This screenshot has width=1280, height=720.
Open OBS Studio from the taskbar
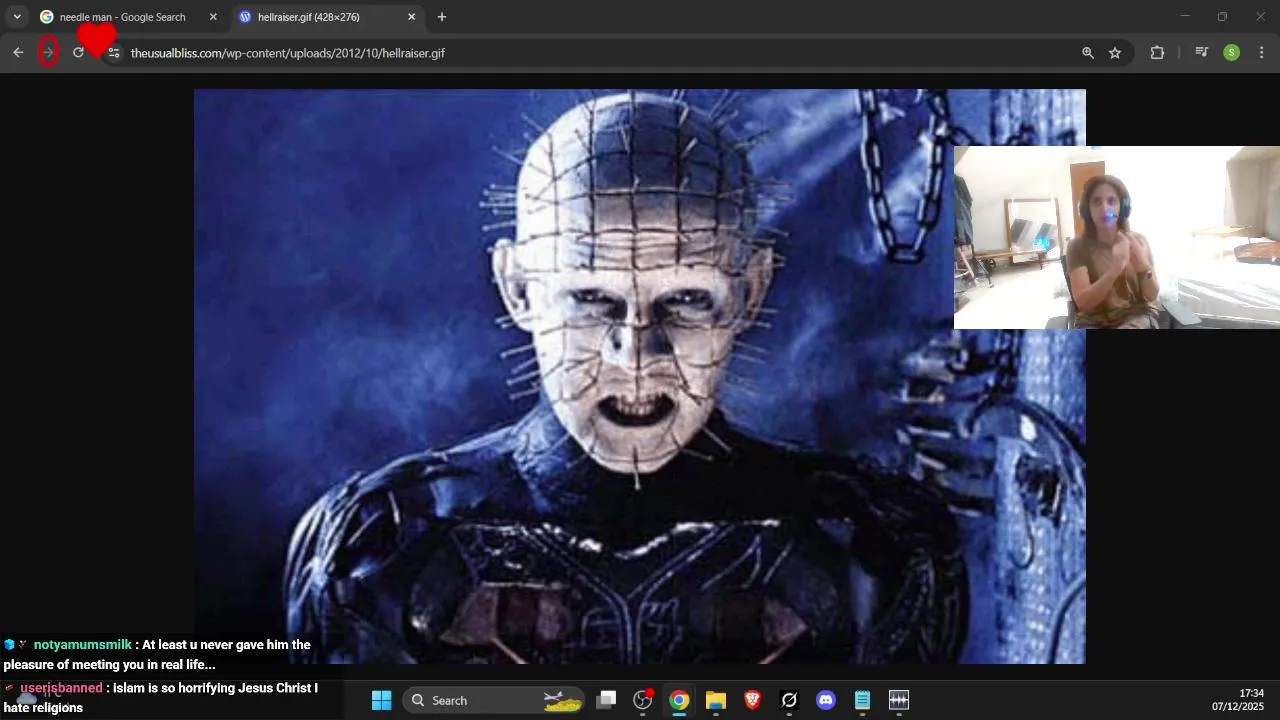643,700
